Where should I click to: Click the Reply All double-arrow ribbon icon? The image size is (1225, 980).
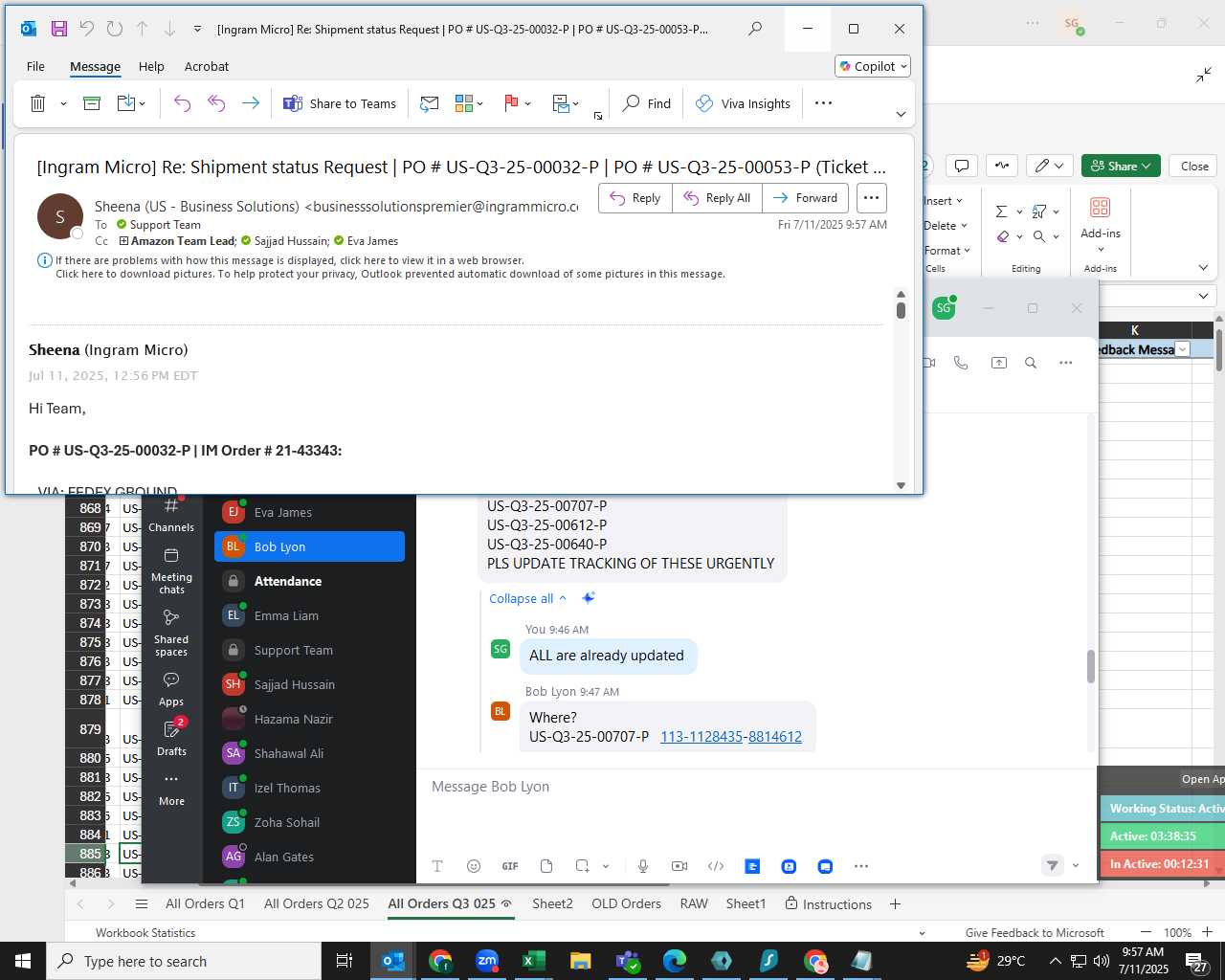click(216, 103)
